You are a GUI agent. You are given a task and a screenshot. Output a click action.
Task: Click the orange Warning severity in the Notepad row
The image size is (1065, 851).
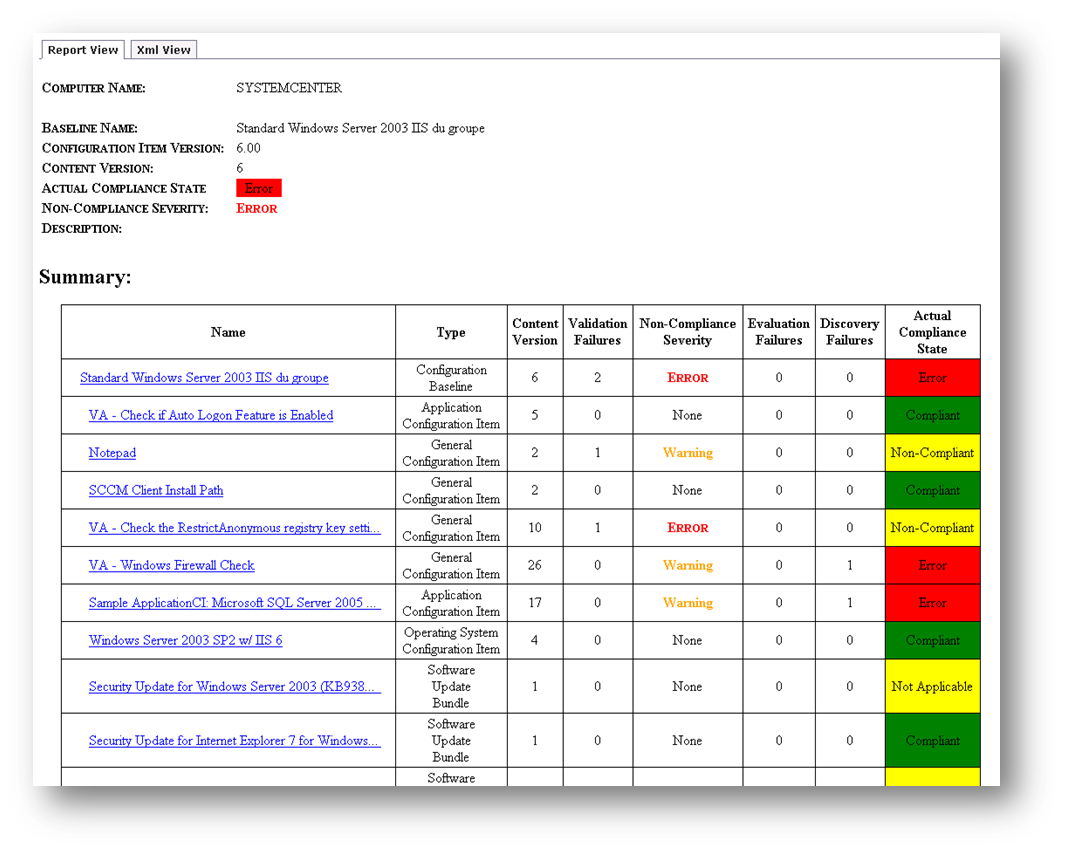[687, 453]
